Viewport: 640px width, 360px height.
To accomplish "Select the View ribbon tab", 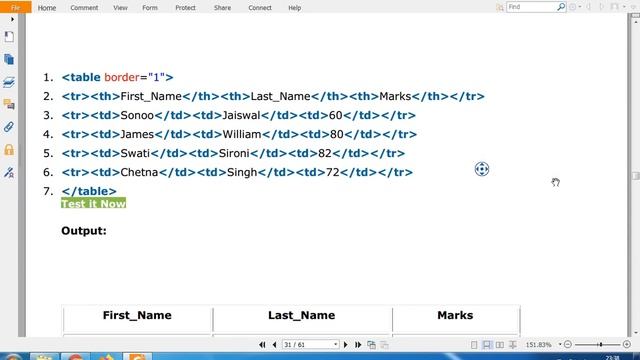I will pos(120,8).
